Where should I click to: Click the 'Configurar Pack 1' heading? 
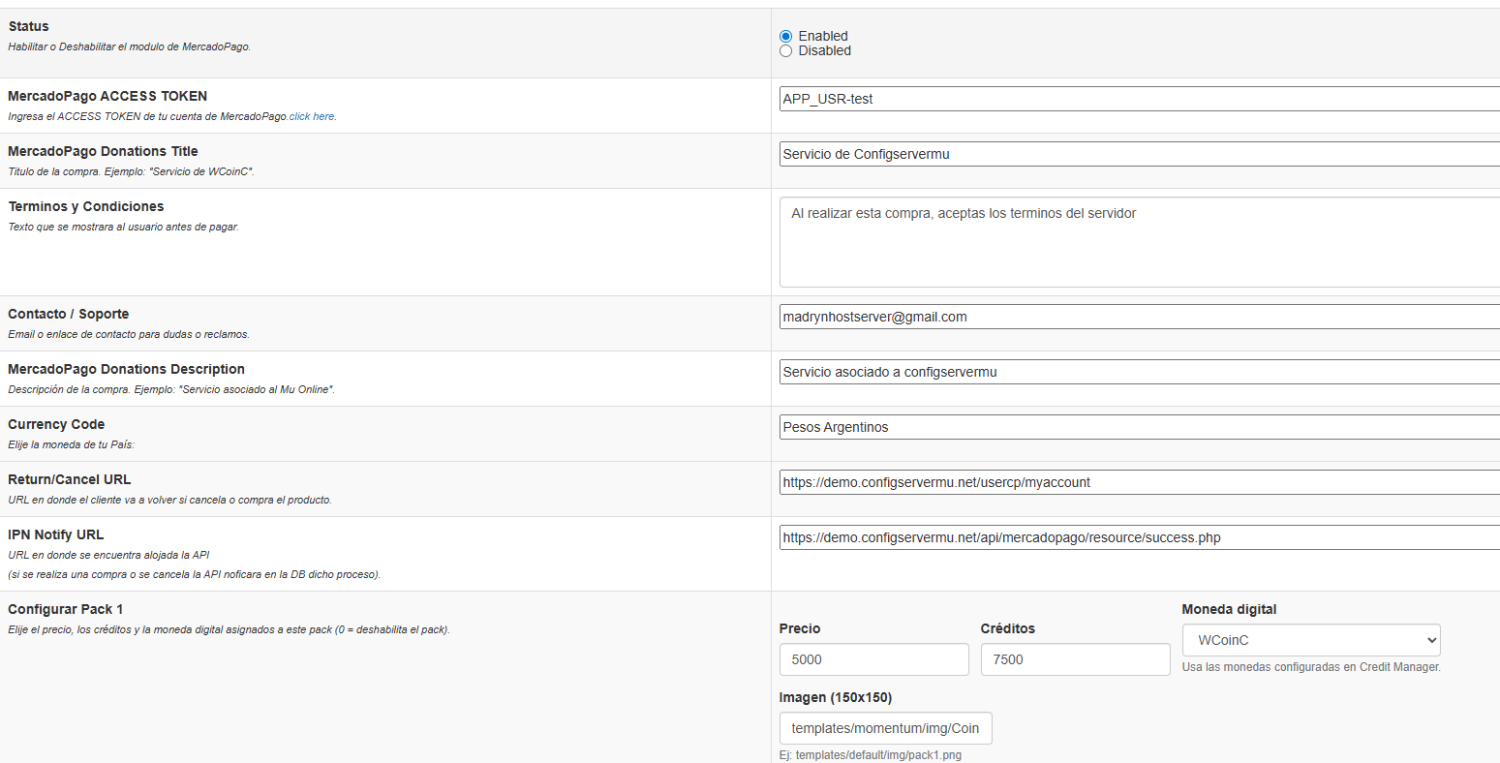coord(65,609)
